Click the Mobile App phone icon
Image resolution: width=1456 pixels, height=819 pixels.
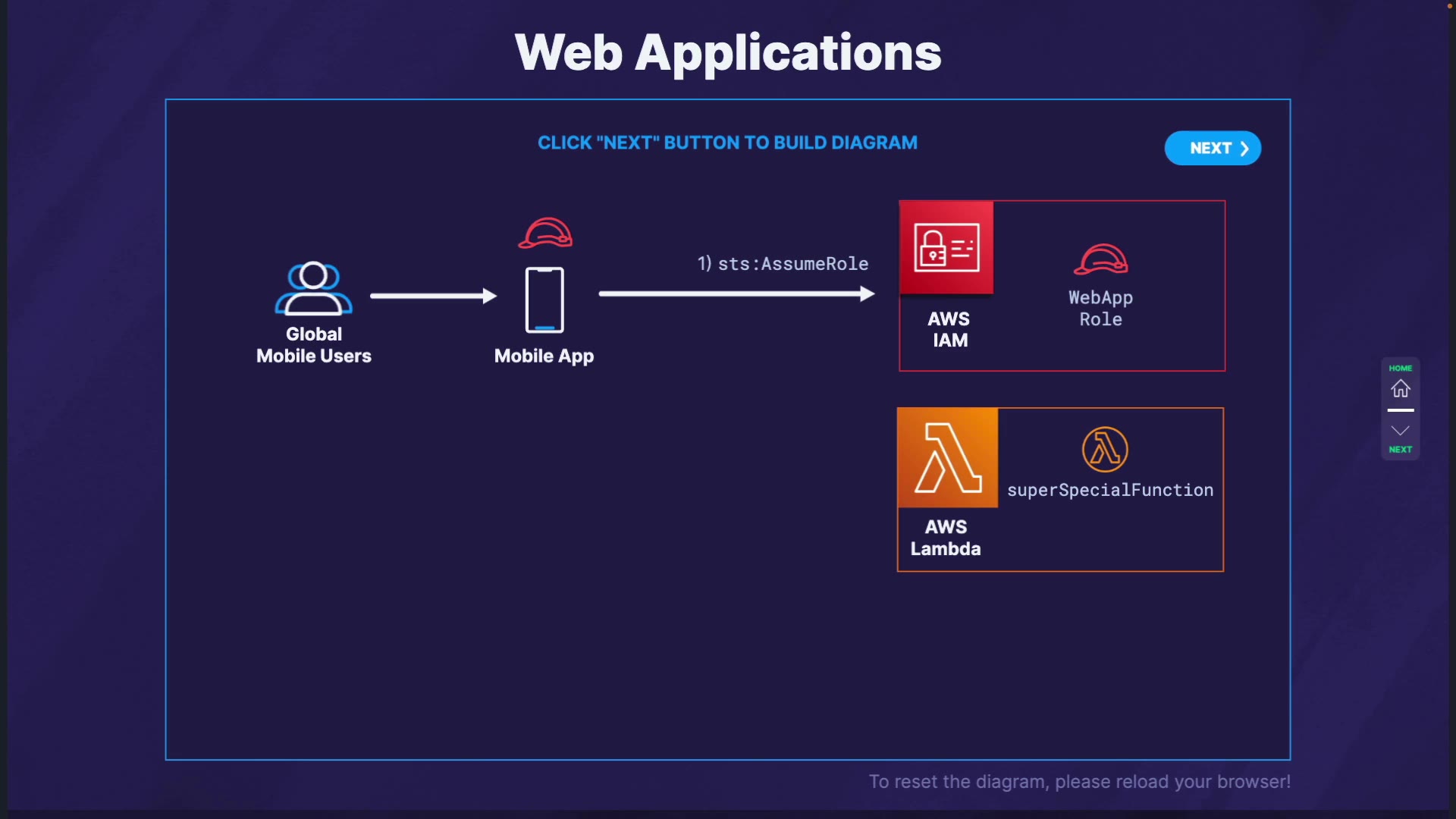point(544,300)
